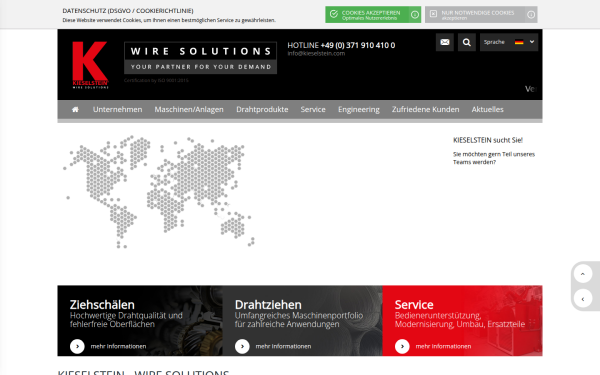
Task: Open the Aktuelles menu
Action: click(x=488, y=109)
